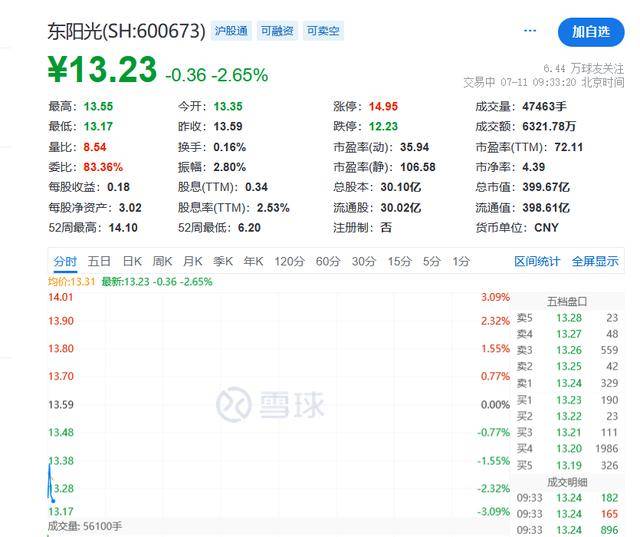Click the 14.01 price axis label
Screen dimensions: 640x537
60,297
